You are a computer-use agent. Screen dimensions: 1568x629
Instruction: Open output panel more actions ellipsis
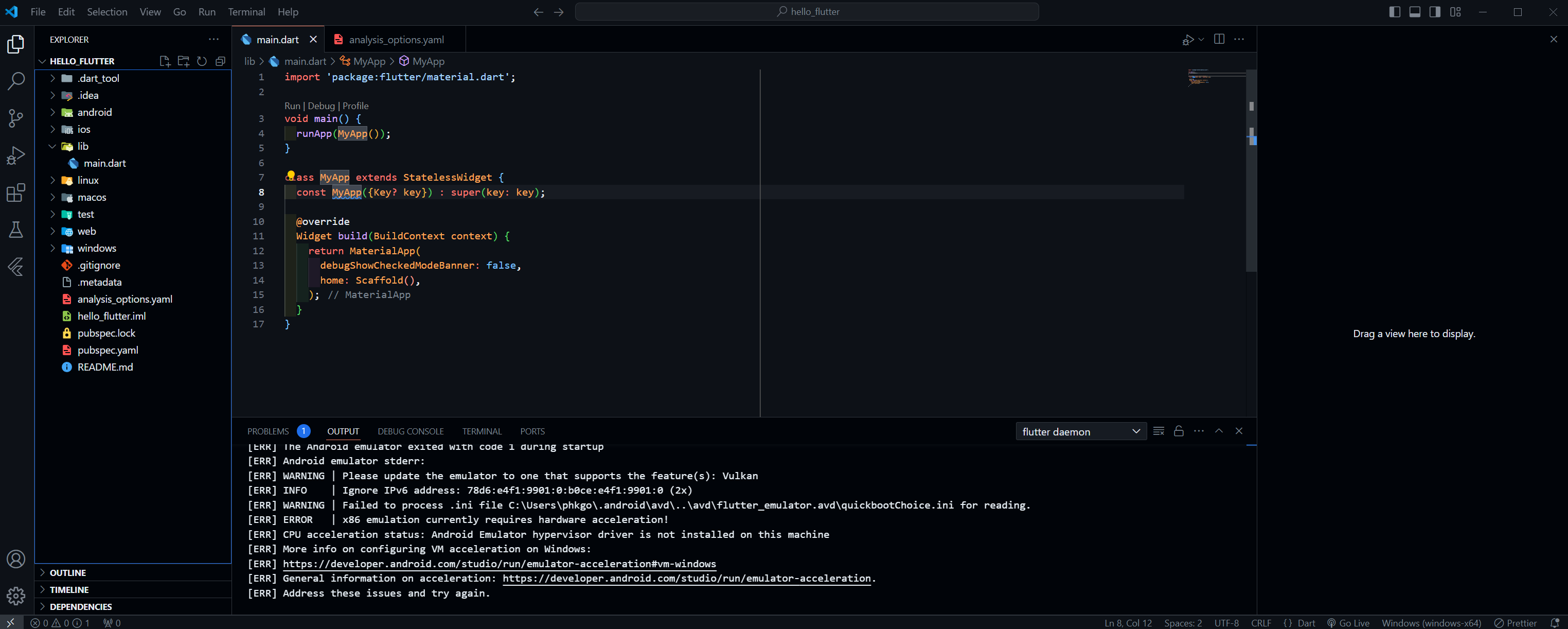pos(1199,431)
